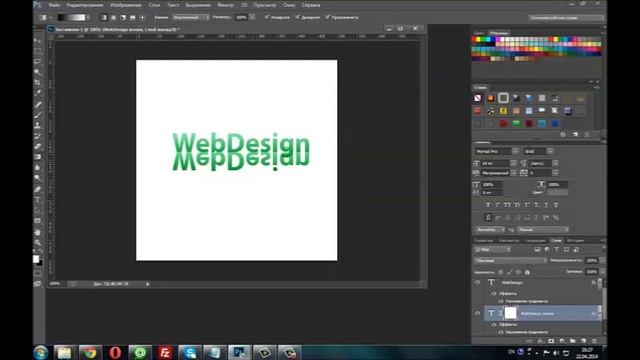Click the layer opacity value field

tap(591, 260)
